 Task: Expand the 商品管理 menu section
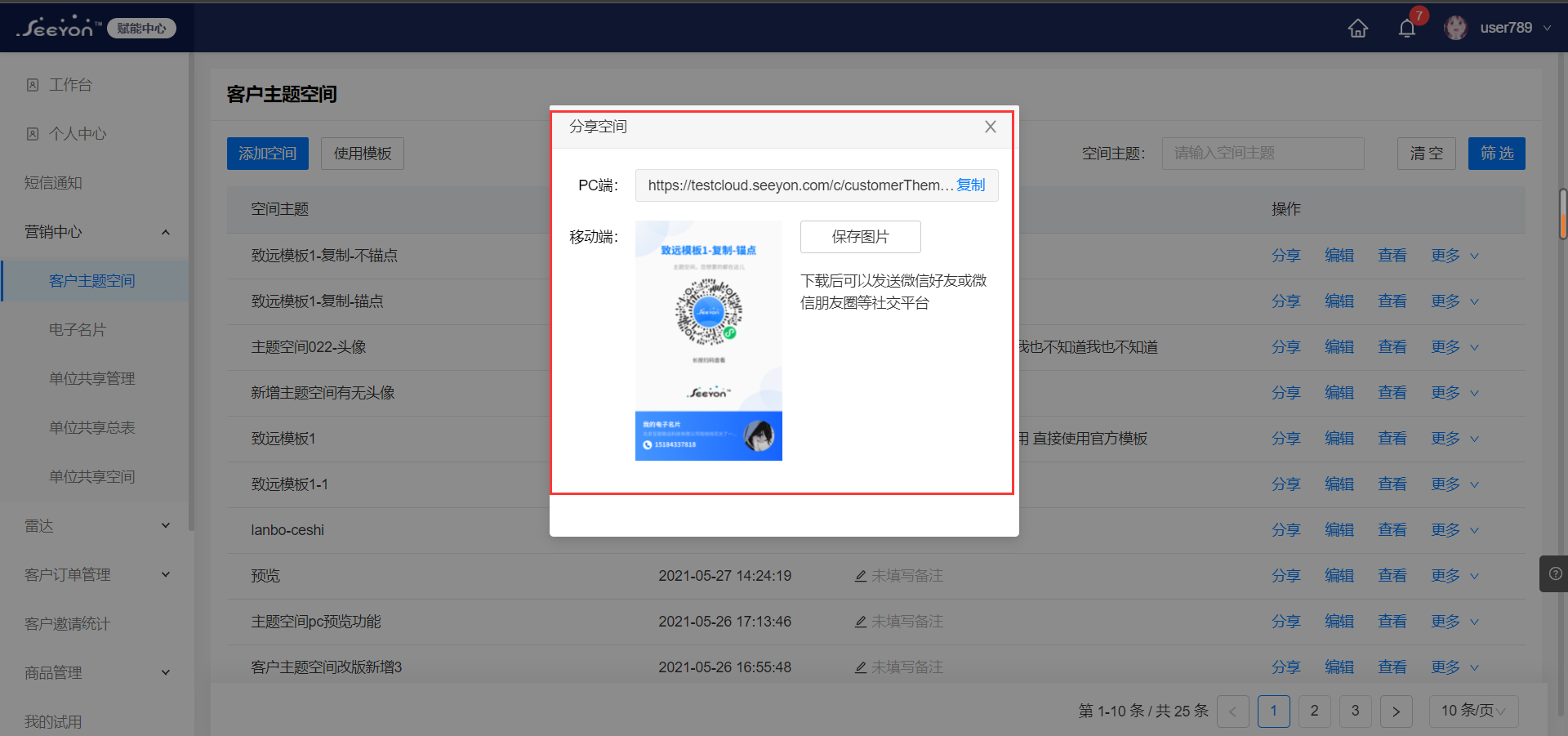(166, 673)
